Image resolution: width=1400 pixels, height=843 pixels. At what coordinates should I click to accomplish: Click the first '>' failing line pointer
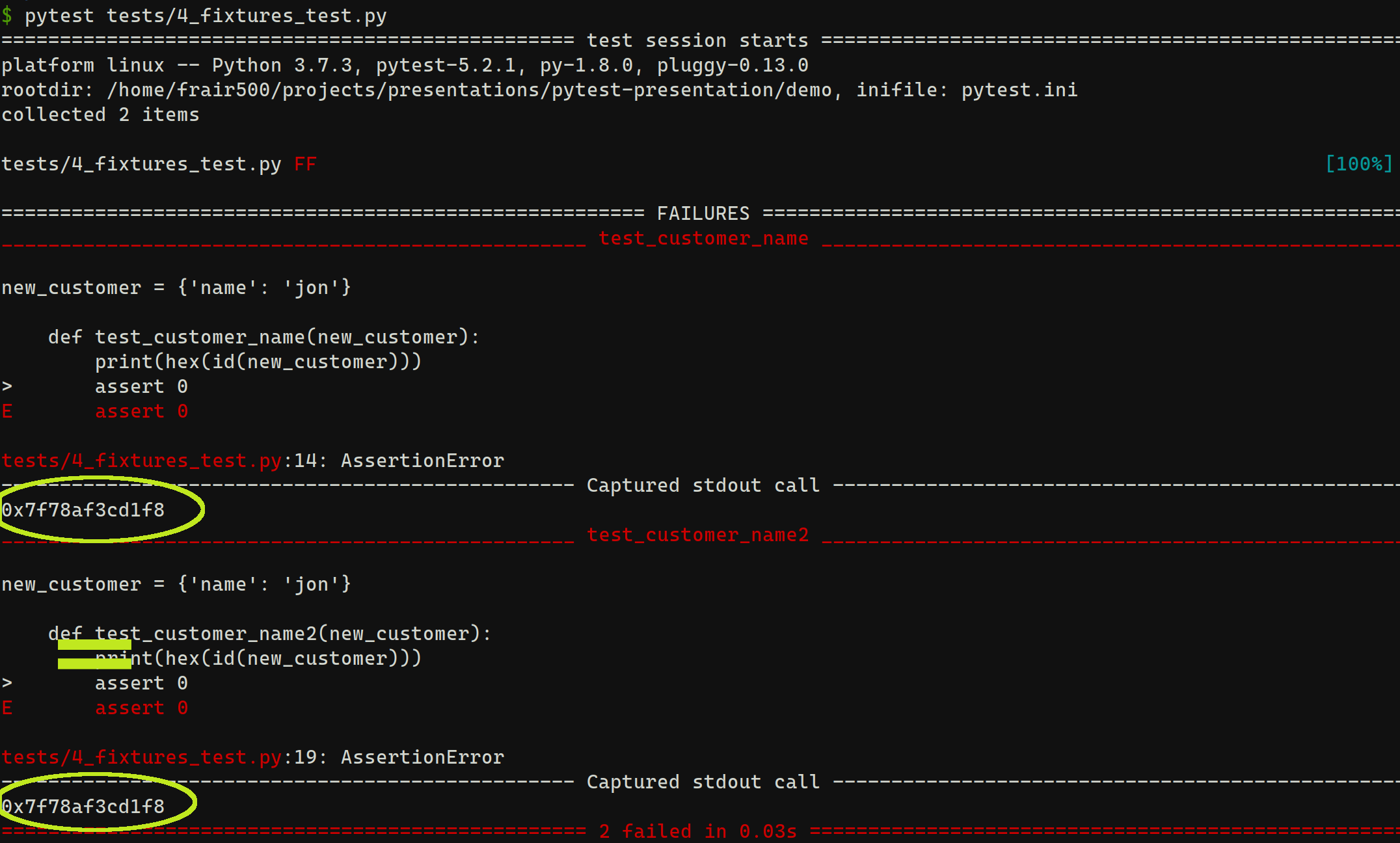click(7, 386)
